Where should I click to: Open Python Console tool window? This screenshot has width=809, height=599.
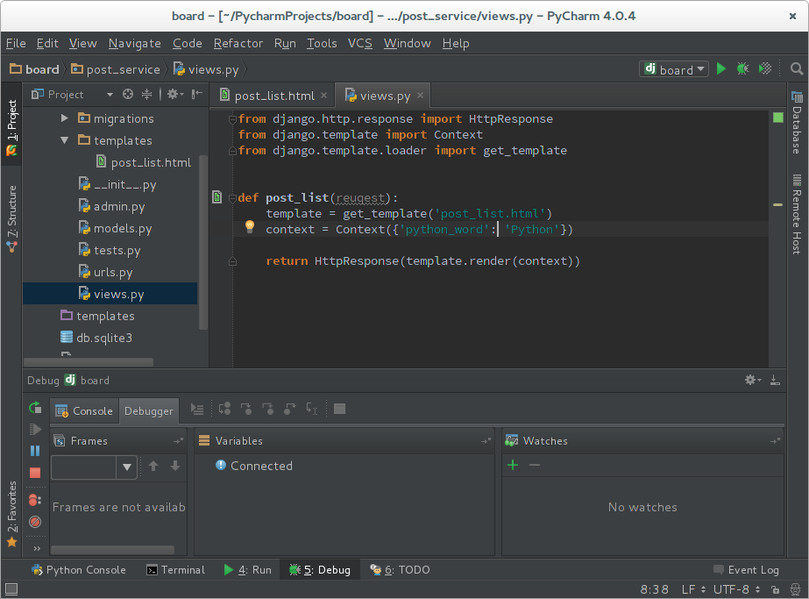pyautogui.click(x=78, y=570)
